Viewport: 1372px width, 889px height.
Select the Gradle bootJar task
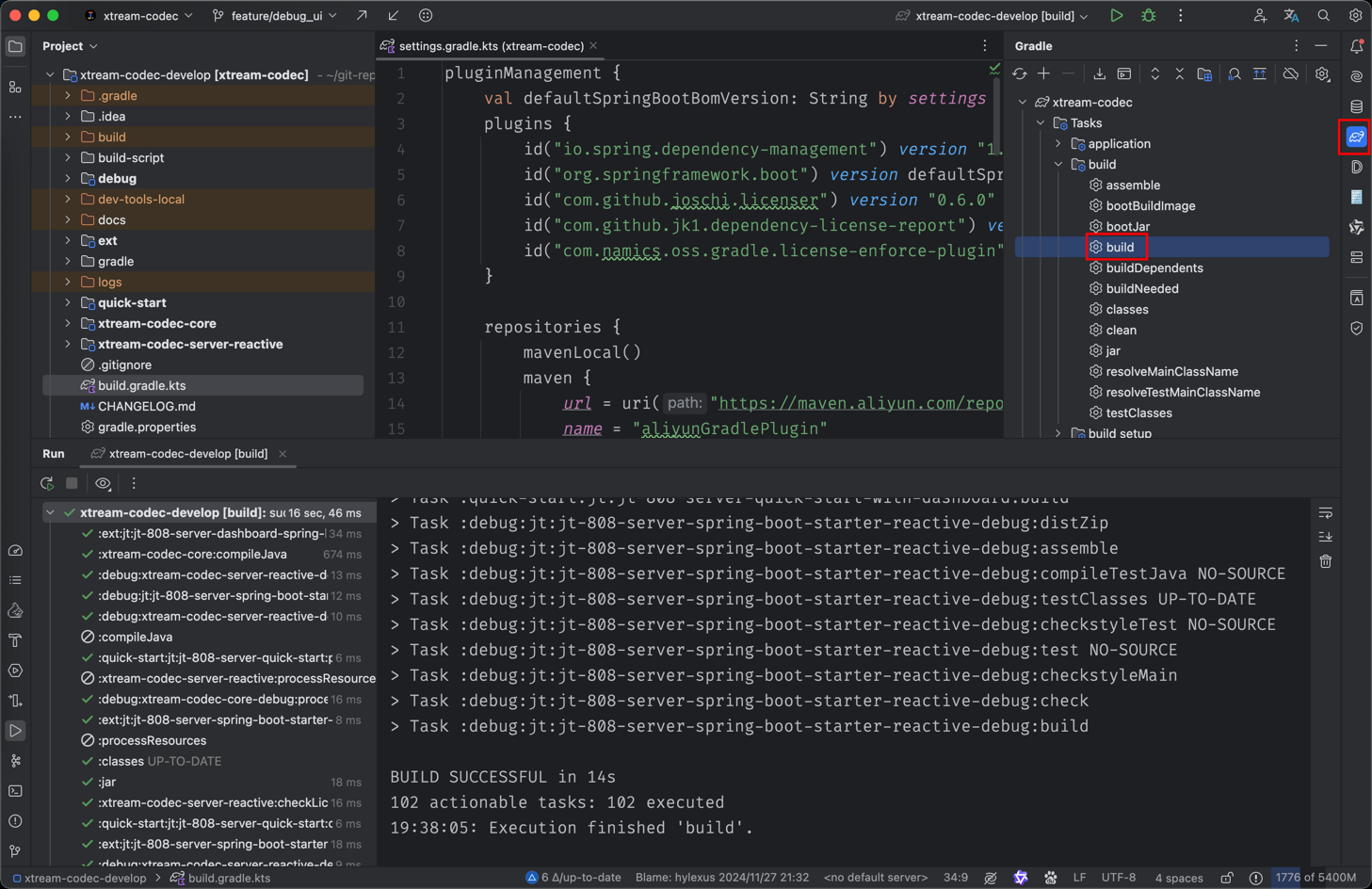point(1127,227)
